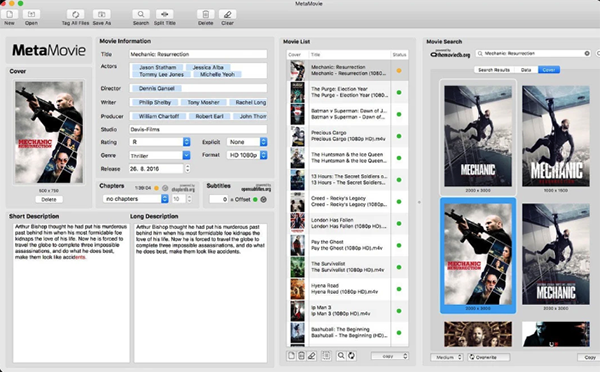600x372 pixels.
Task: Click the Short Description text box
Action: coord(71,293)
